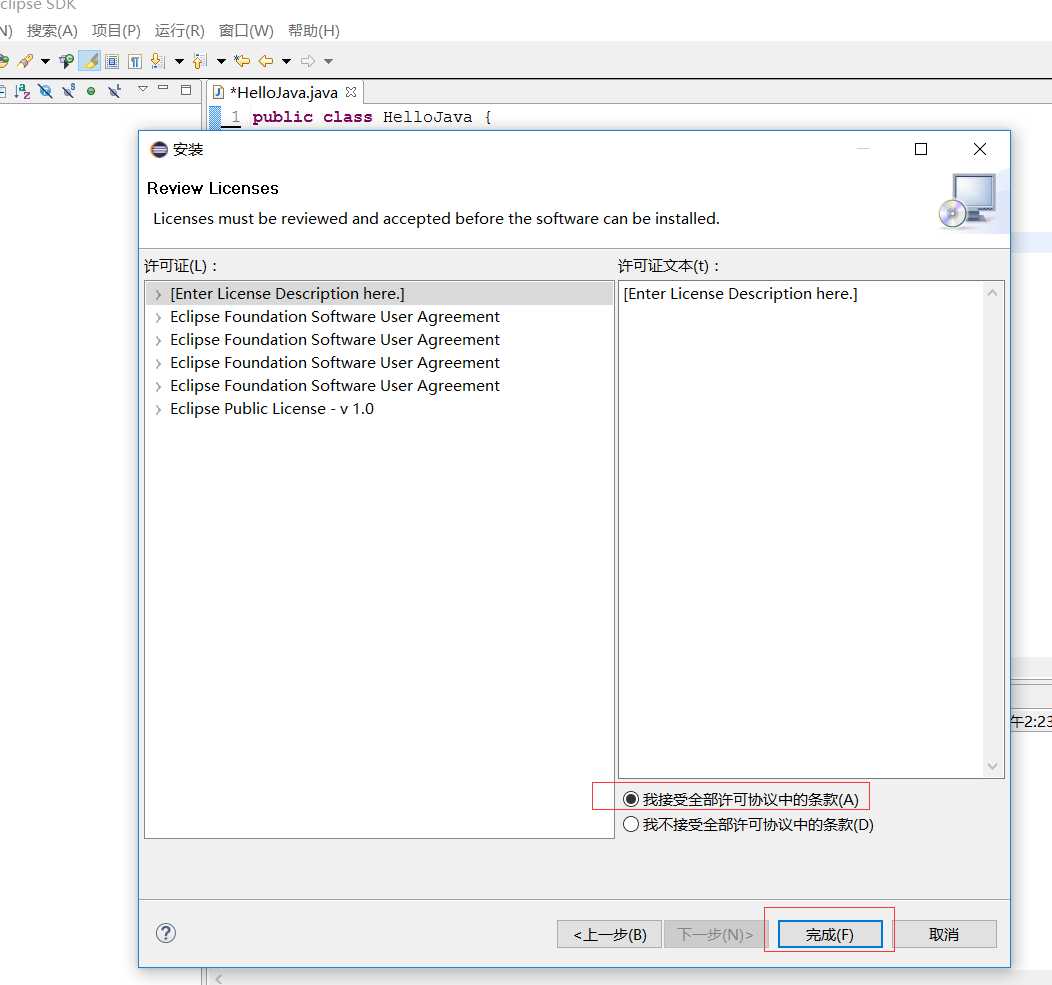
Task: Click the open task toolbar icon
Action: coord(66,62)
